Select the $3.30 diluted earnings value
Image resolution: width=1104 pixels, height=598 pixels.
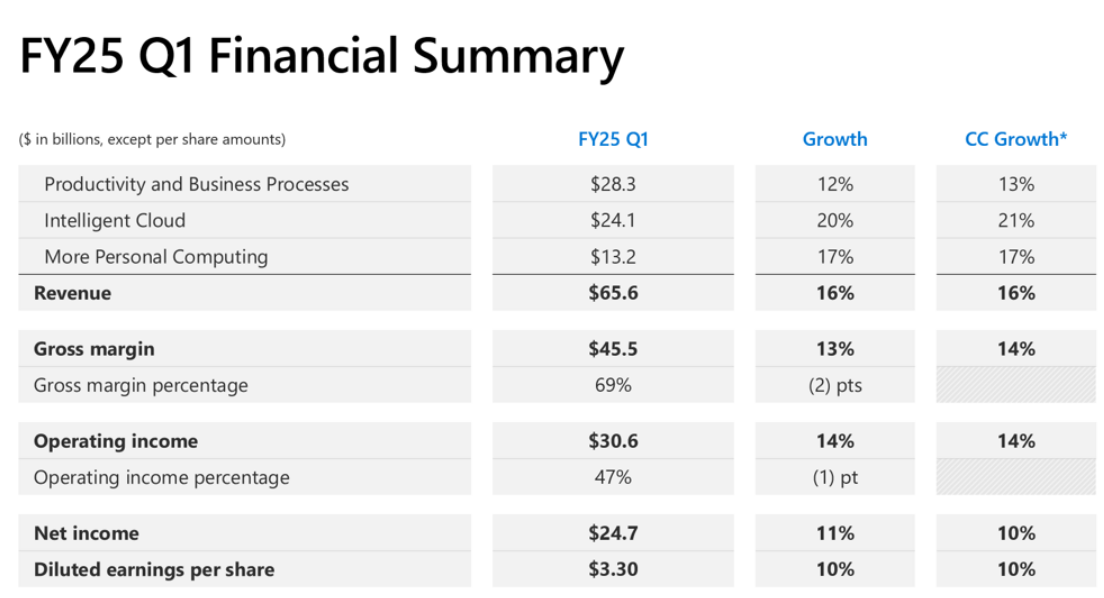tap(613, 569)
